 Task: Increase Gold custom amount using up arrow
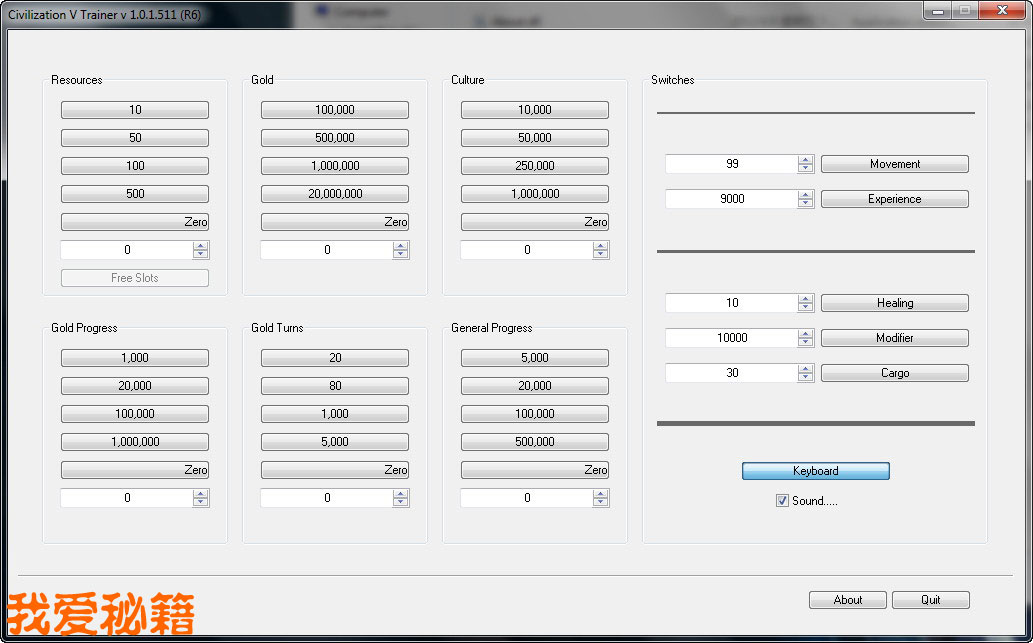click(x=401, y=245)
